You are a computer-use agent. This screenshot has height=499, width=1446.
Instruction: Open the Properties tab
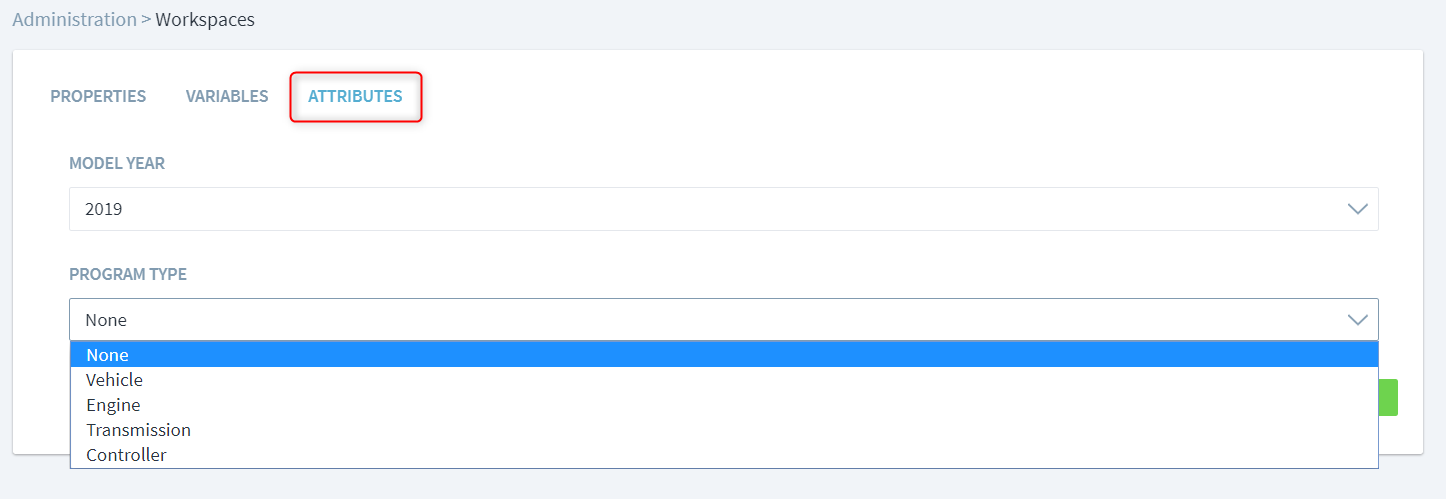(98, 97)
